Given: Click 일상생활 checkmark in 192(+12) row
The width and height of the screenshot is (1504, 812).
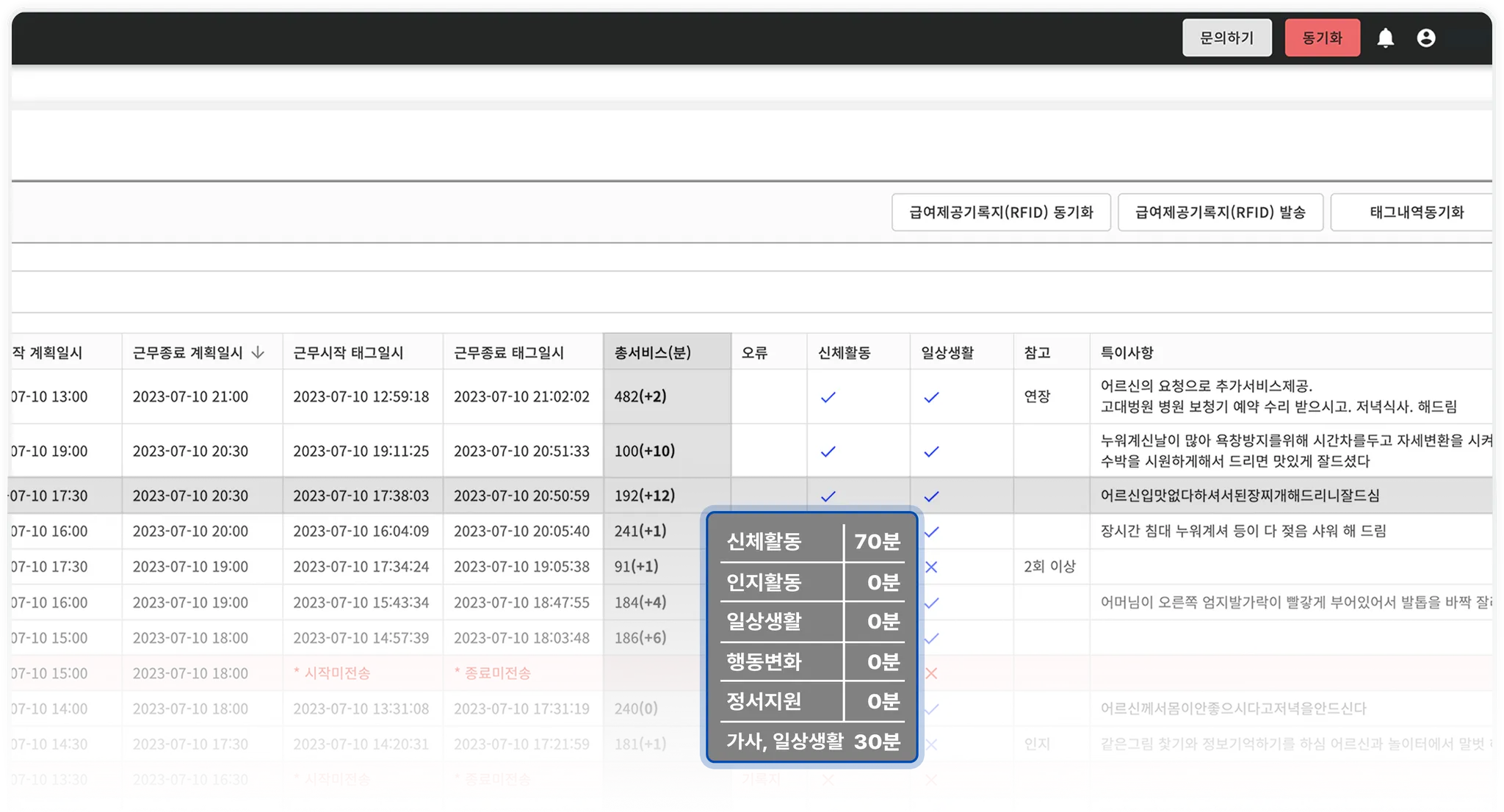Looking at the screenshot, I should coord(931,496).
